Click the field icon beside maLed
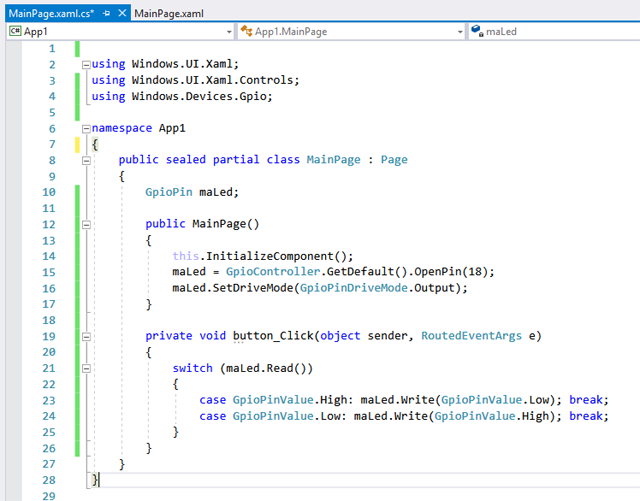This screenshot has width=640, height=501. [x=477, y=31]
